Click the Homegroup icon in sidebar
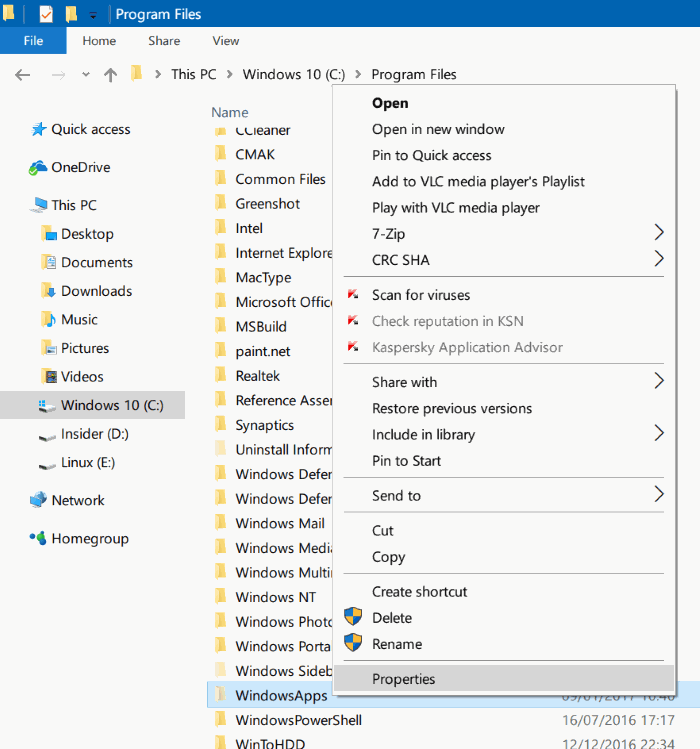This screenshot has width=700, height=749. 38,538
